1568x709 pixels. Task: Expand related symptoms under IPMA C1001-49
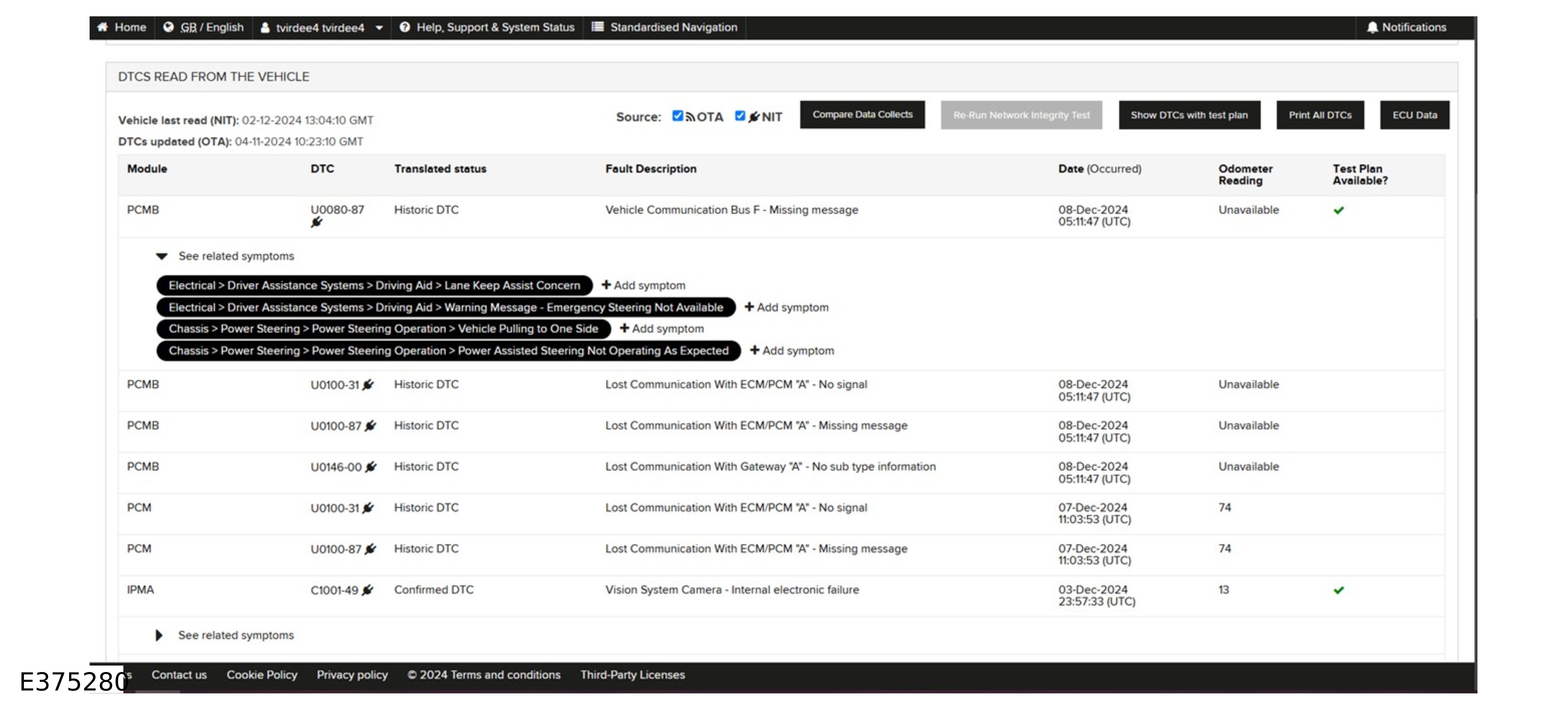pos(159,635)
